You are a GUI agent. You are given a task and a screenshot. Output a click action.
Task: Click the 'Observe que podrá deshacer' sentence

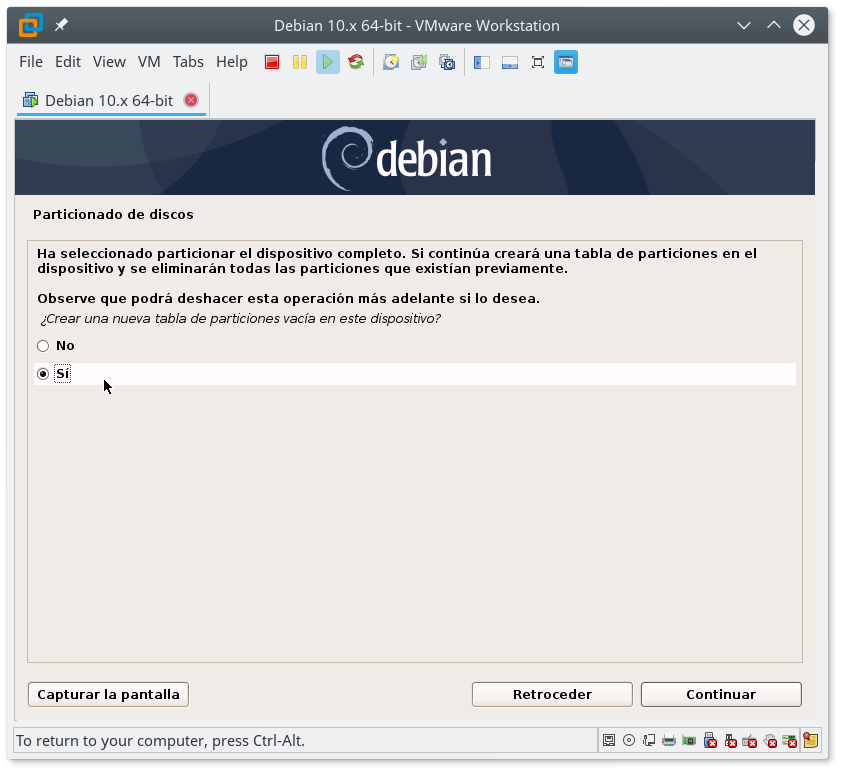point(288,299)
